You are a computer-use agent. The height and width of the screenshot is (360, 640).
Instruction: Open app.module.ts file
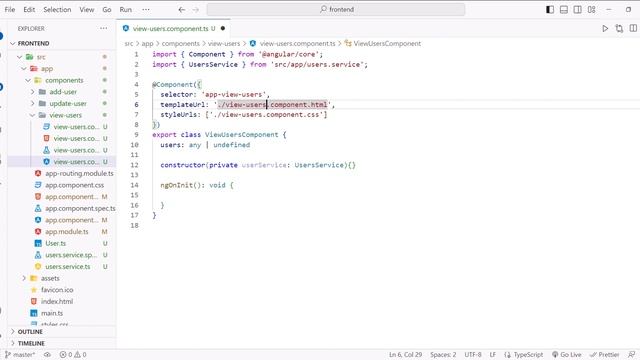(x=67, y=232)
